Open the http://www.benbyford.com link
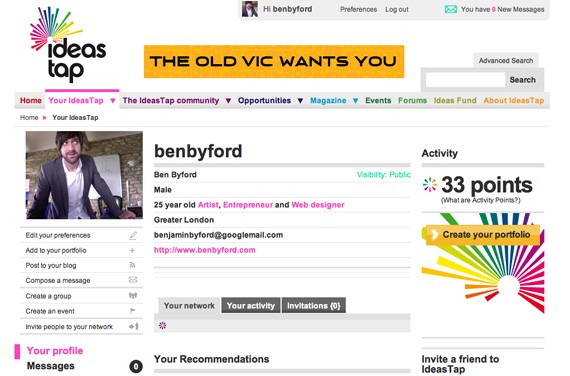Screen dimensions: 570x376 205,250
